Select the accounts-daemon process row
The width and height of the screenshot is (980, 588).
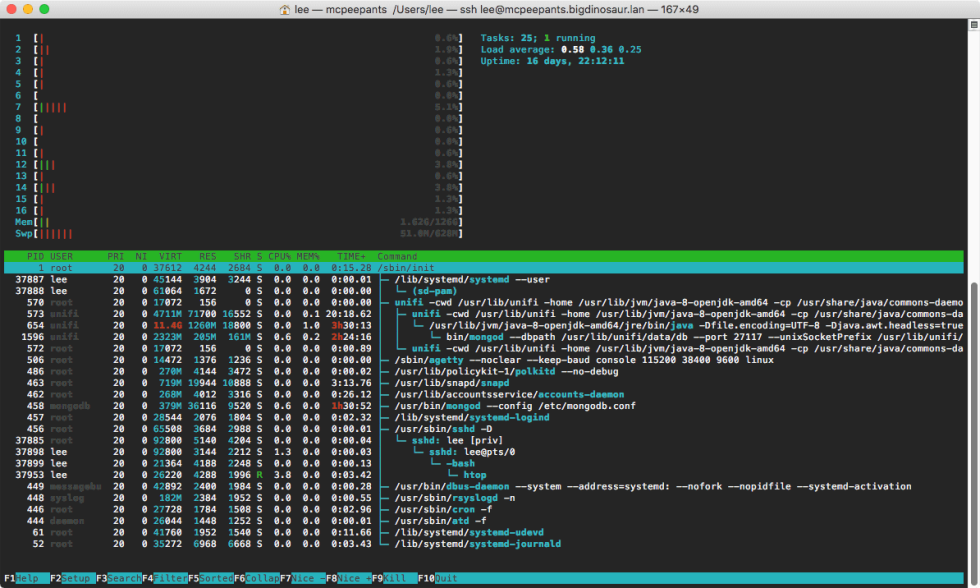tap(484, 394)
